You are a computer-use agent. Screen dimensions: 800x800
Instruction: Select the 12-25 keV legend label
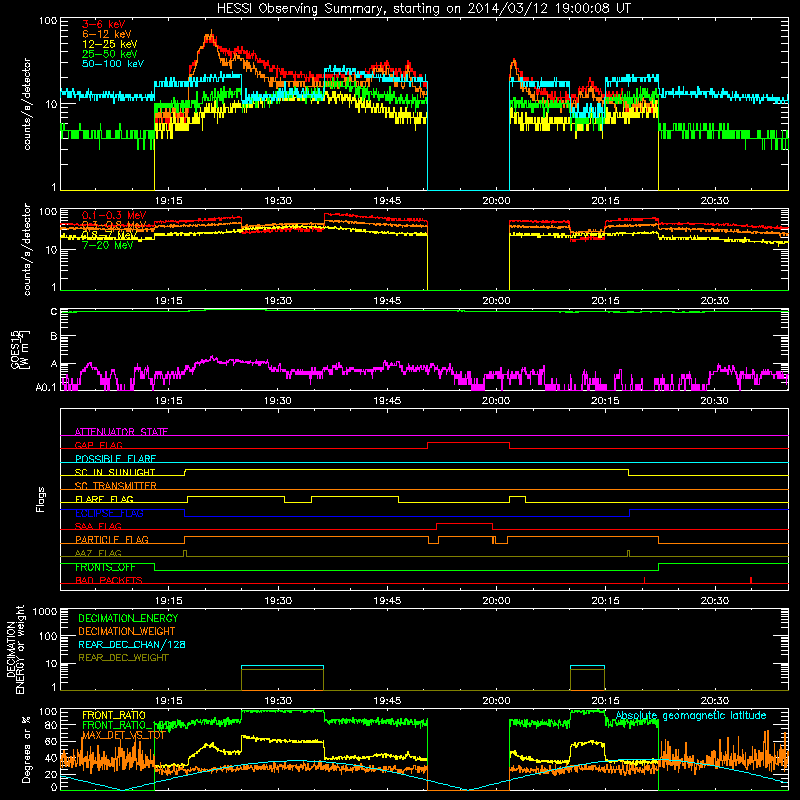(x=110, y=44)
